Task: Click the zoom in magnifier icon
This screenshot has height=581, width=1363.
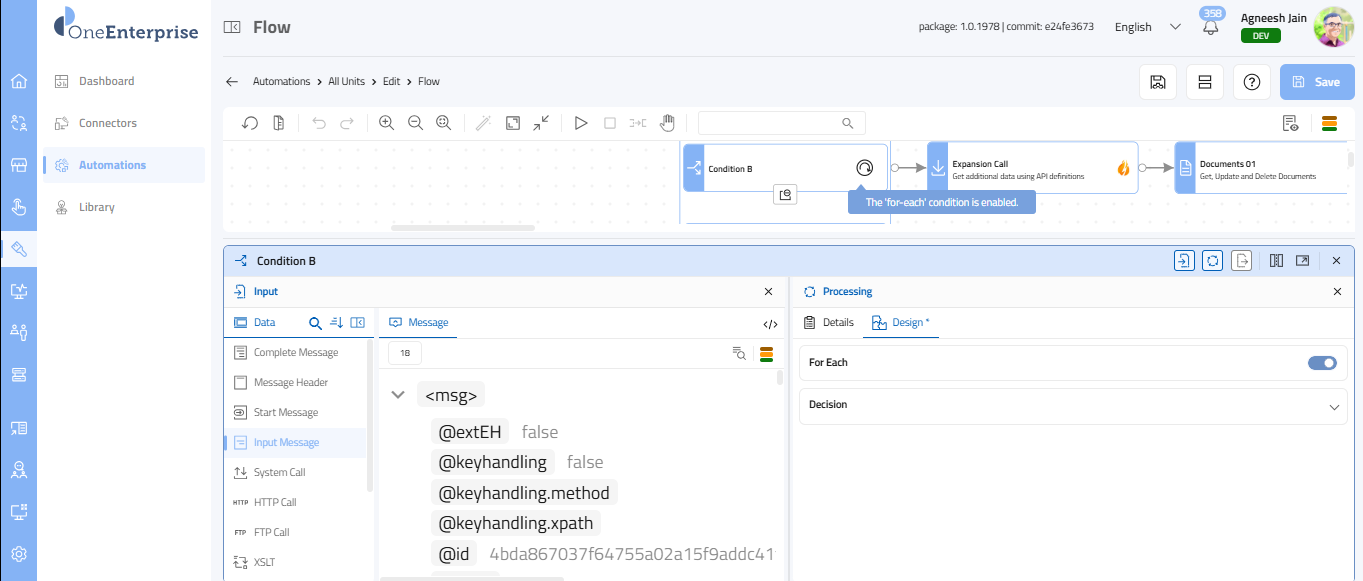Action: 386,123
